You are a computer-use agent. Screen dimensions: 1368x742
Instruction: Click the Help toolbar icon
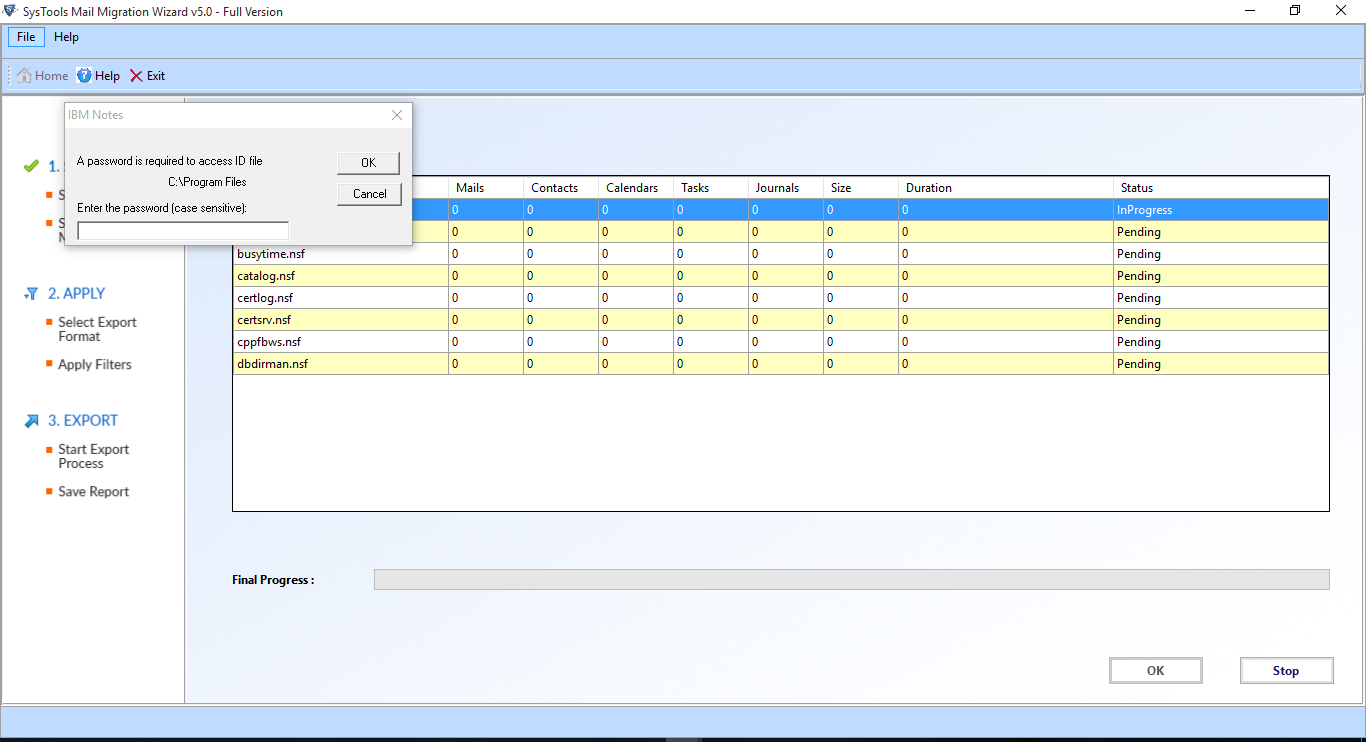84,76
